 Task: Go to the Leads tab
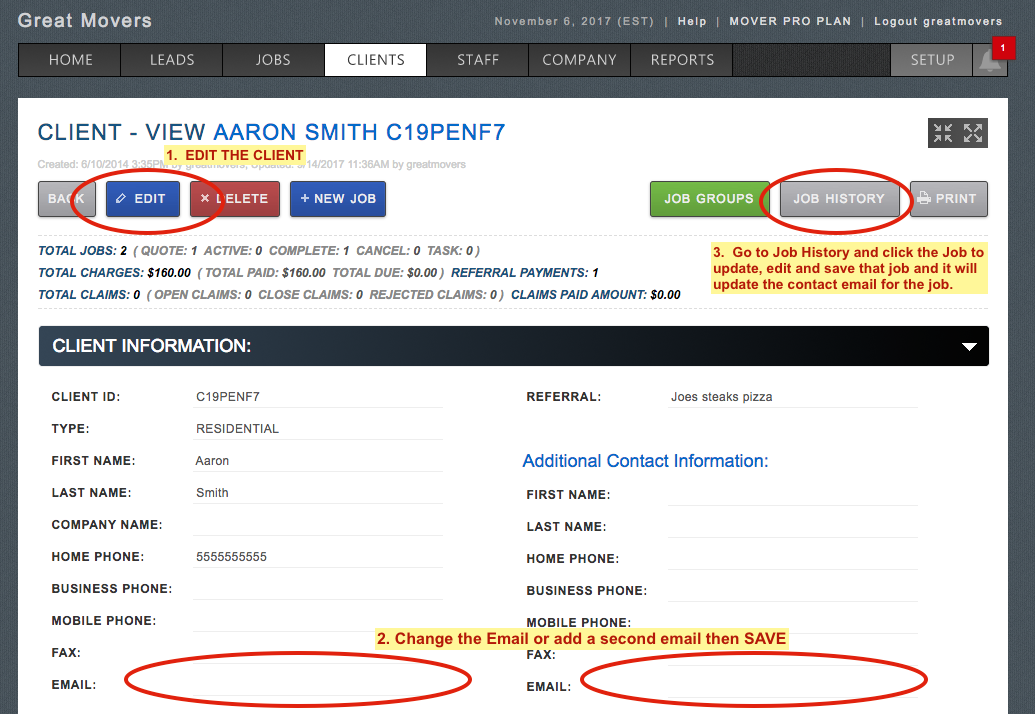pos(172,60)
